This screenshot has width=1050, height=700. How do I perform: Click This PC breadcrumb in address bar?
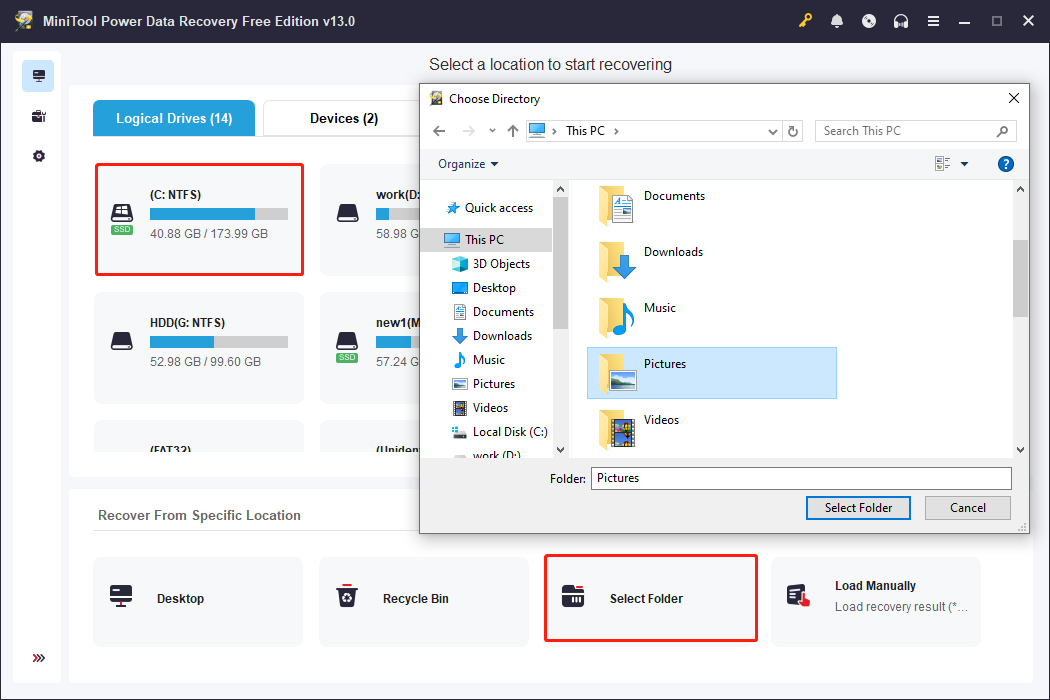point(585,131)
